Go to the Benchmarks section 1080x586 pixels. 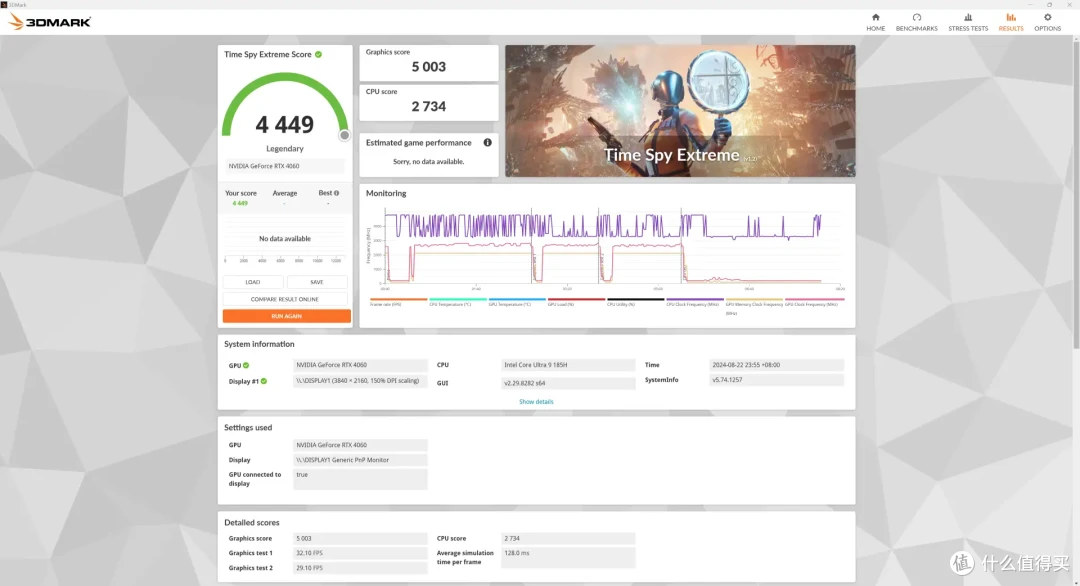click(916, 22)
